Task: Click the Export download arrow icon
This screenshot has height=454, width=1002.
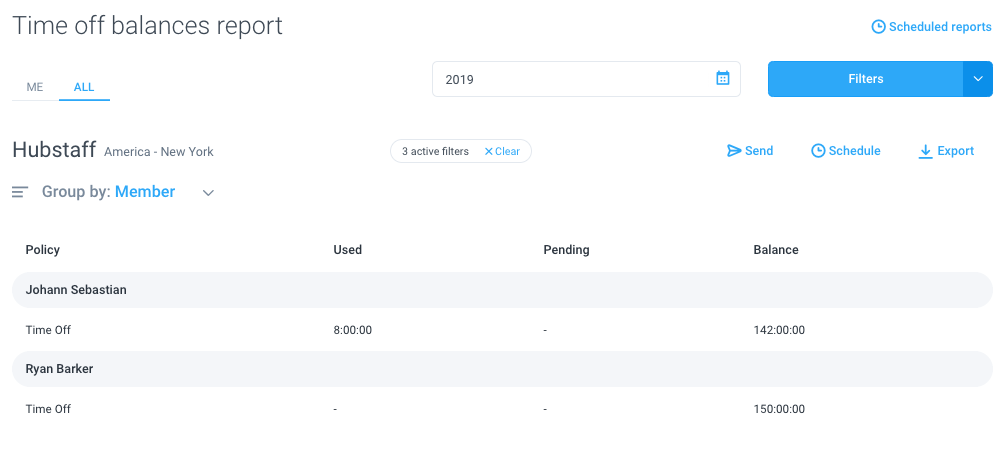Action: [925, 152]
